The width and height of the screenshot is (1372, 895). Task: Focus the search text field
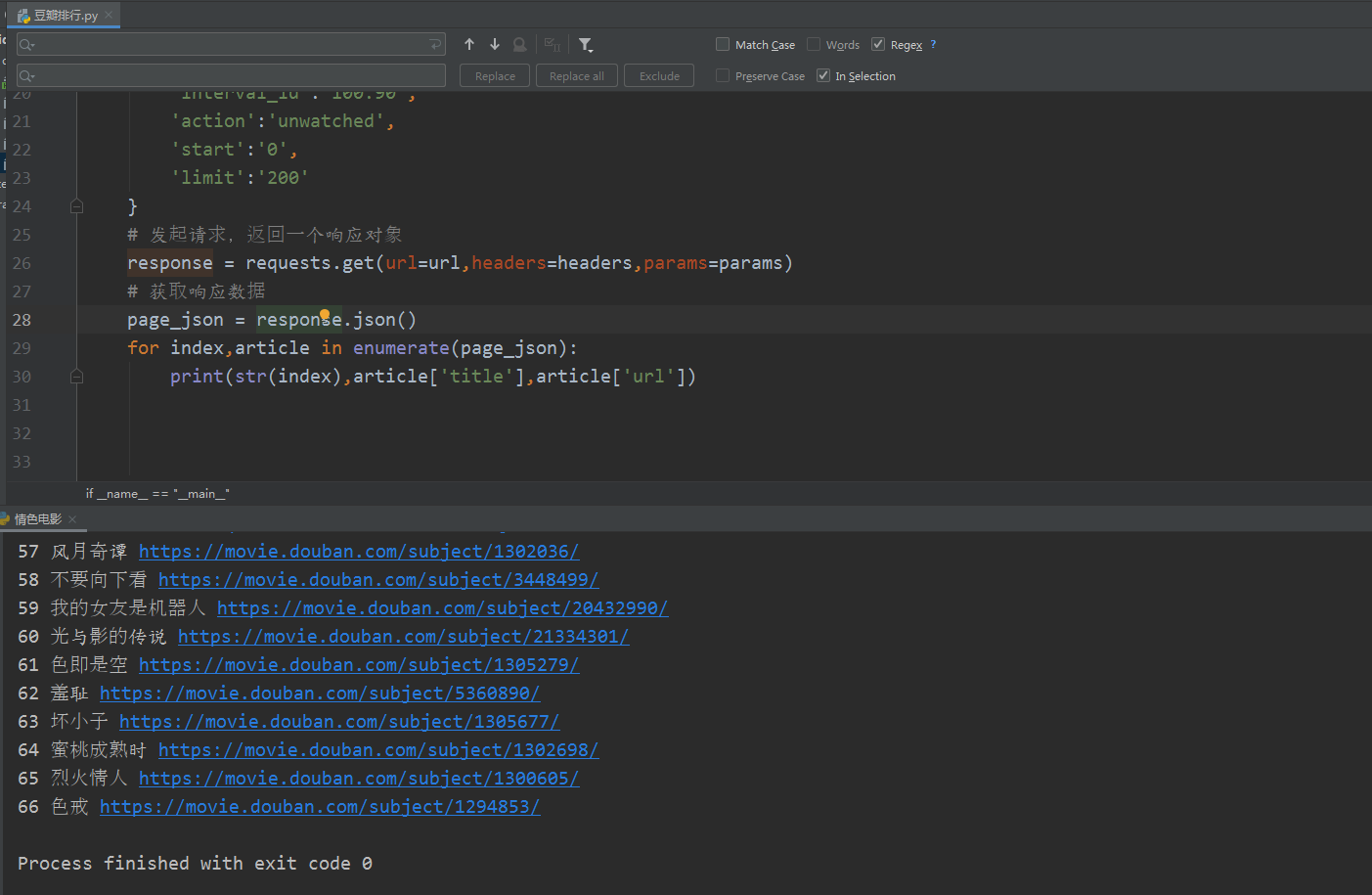231,44
